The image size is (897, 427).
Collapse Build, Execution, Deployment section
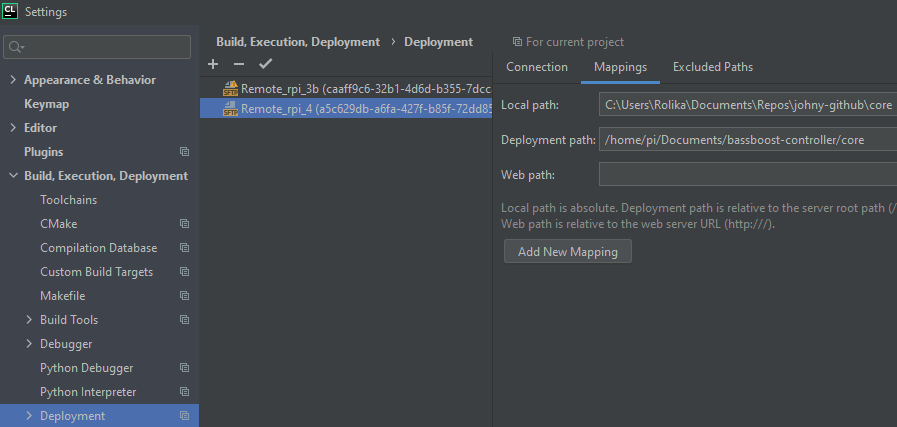coord(13,176)
